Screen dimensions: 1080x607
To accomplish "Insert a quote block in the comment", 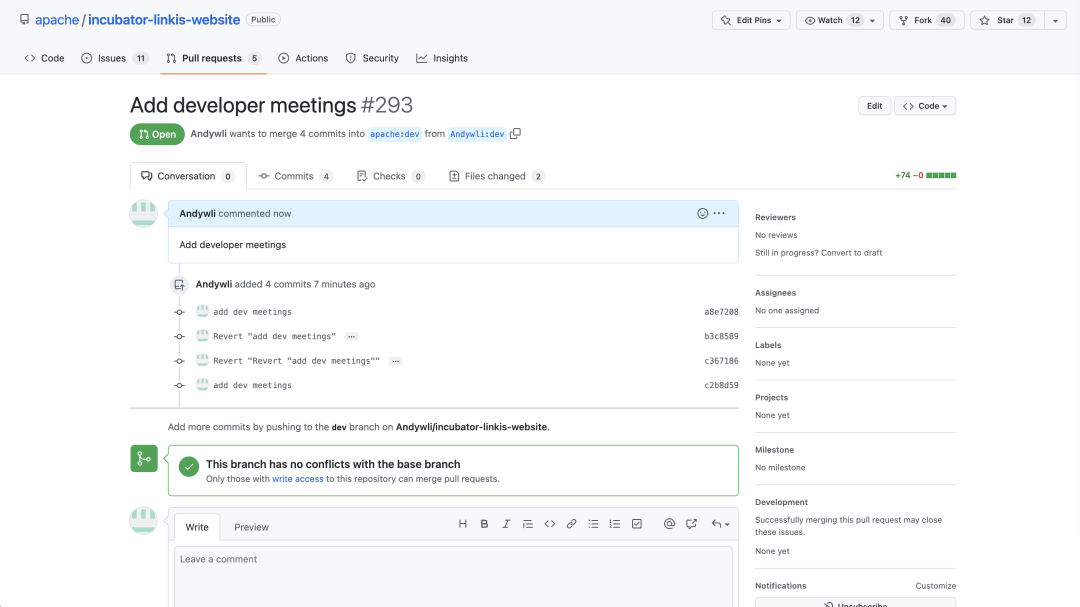I will tap(528, 524).
